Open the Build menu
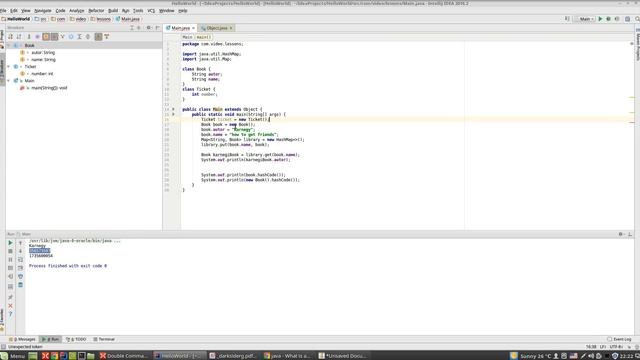640x360 pixels. click(113, 11)
